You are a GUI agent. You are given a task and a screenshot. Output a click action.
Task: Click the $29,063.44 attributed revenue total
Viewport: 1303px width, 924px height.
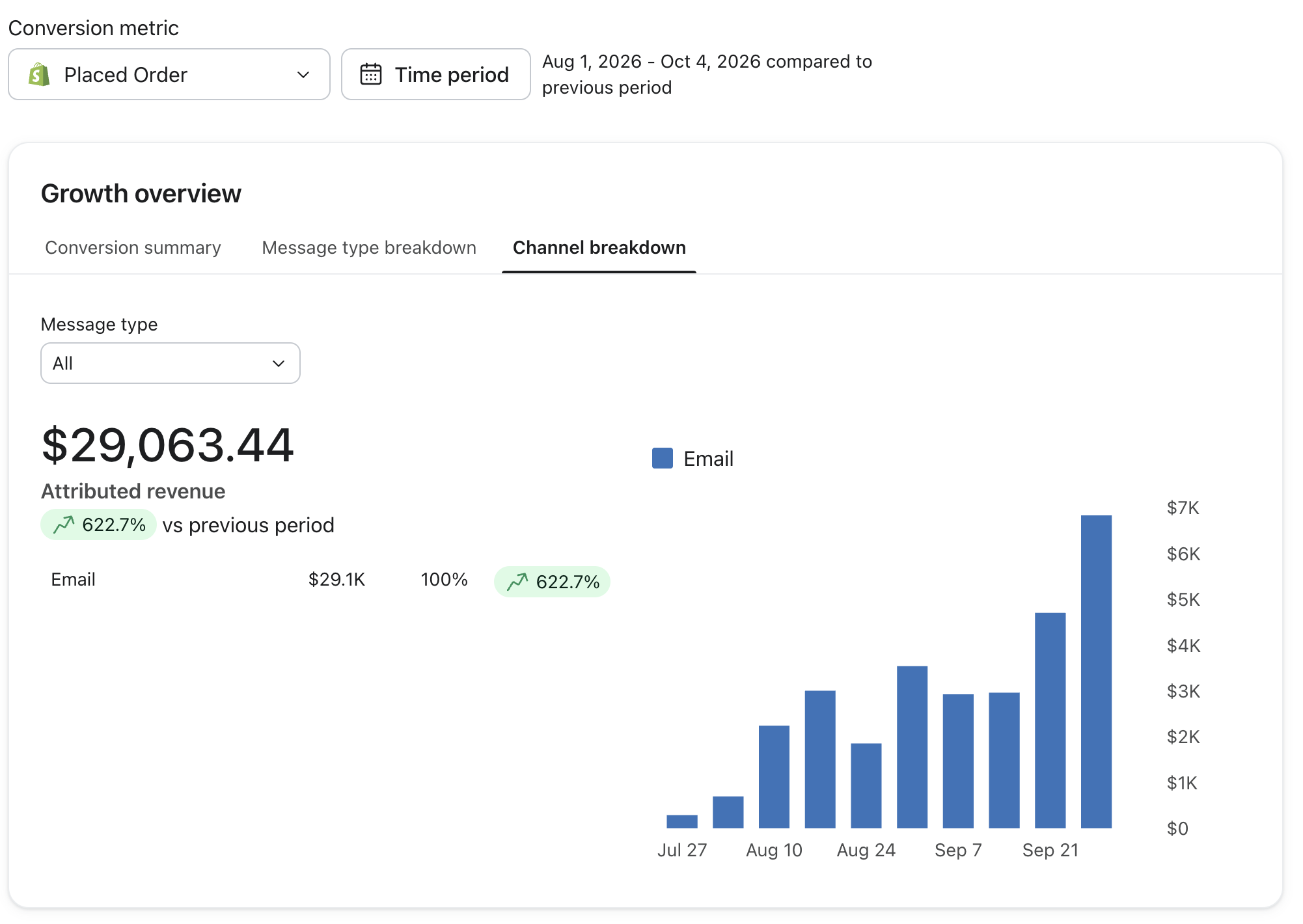coord(168,446)
